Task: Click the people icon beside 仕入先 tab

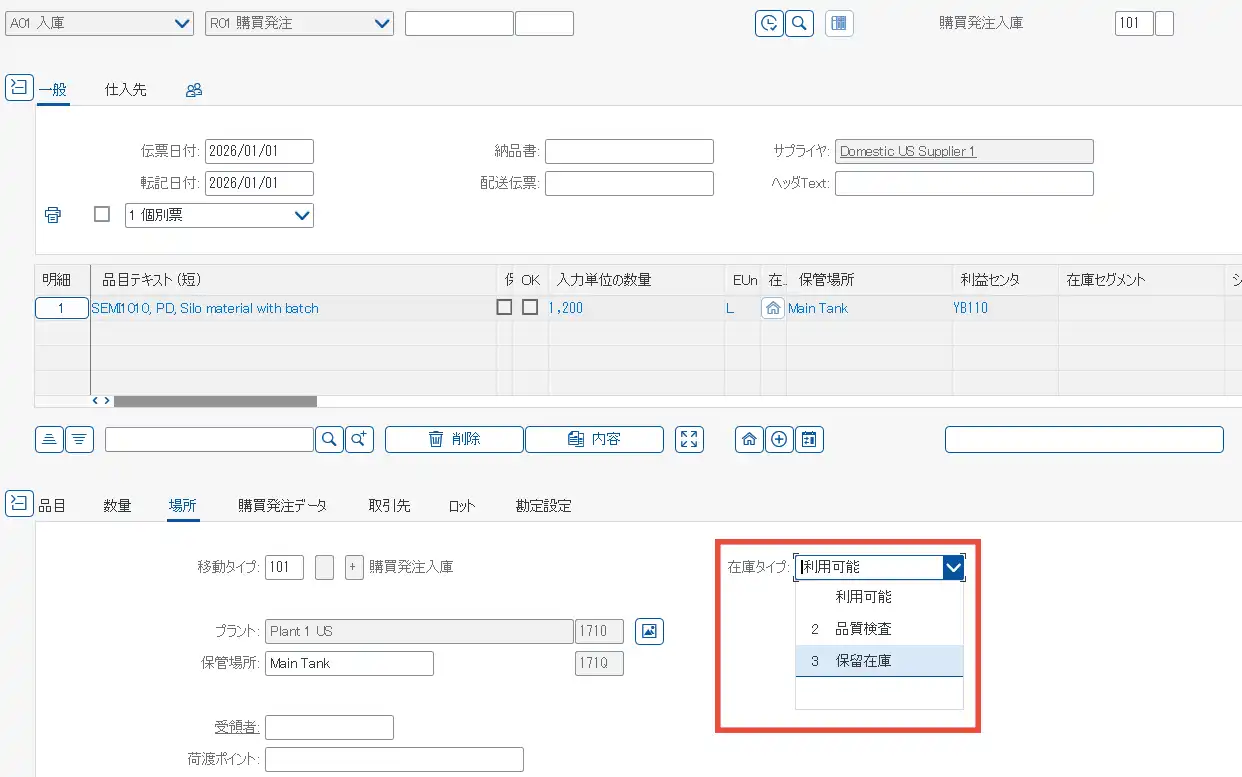Action: click(x=194, y=90)
